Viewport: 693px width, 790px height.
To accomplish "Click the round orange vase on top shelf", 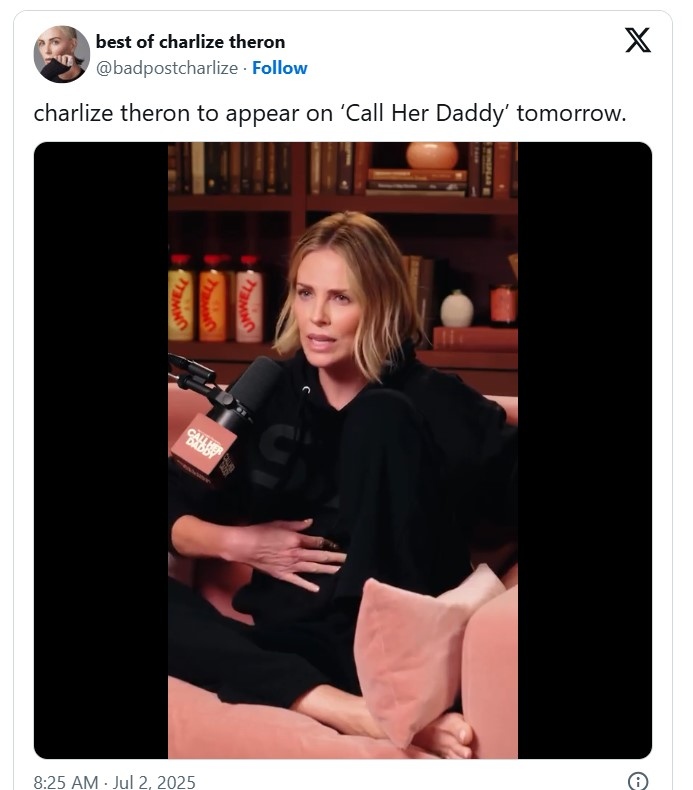I will click(432, 155).
